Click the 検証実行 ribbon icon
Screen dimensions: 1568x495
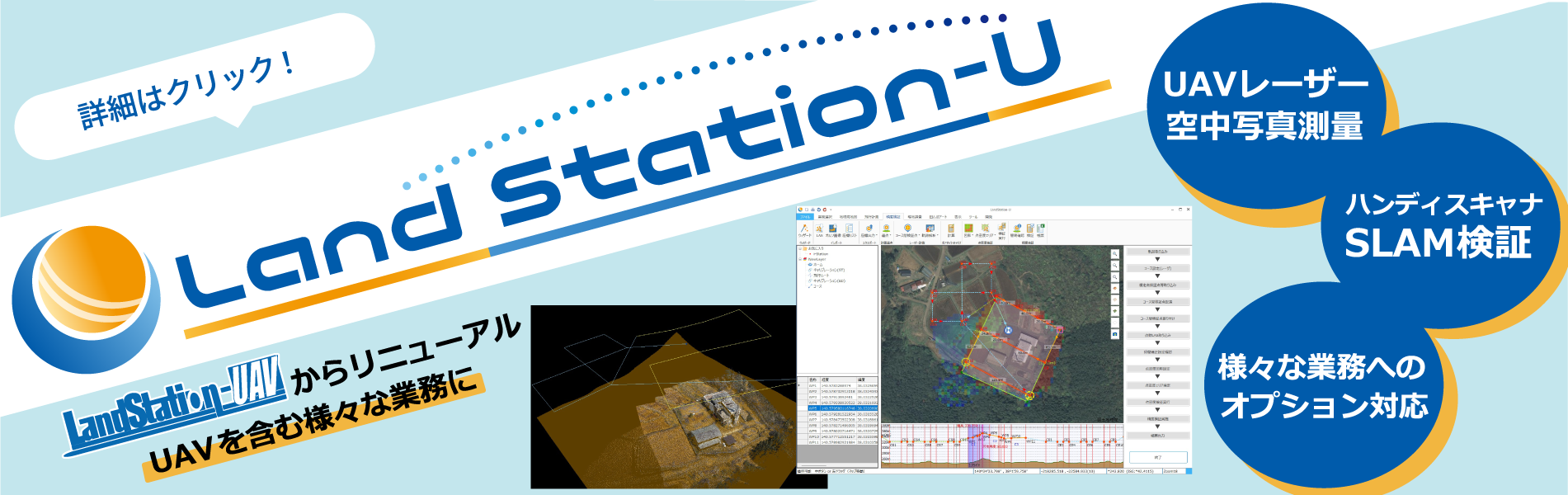pos(1001,231)
